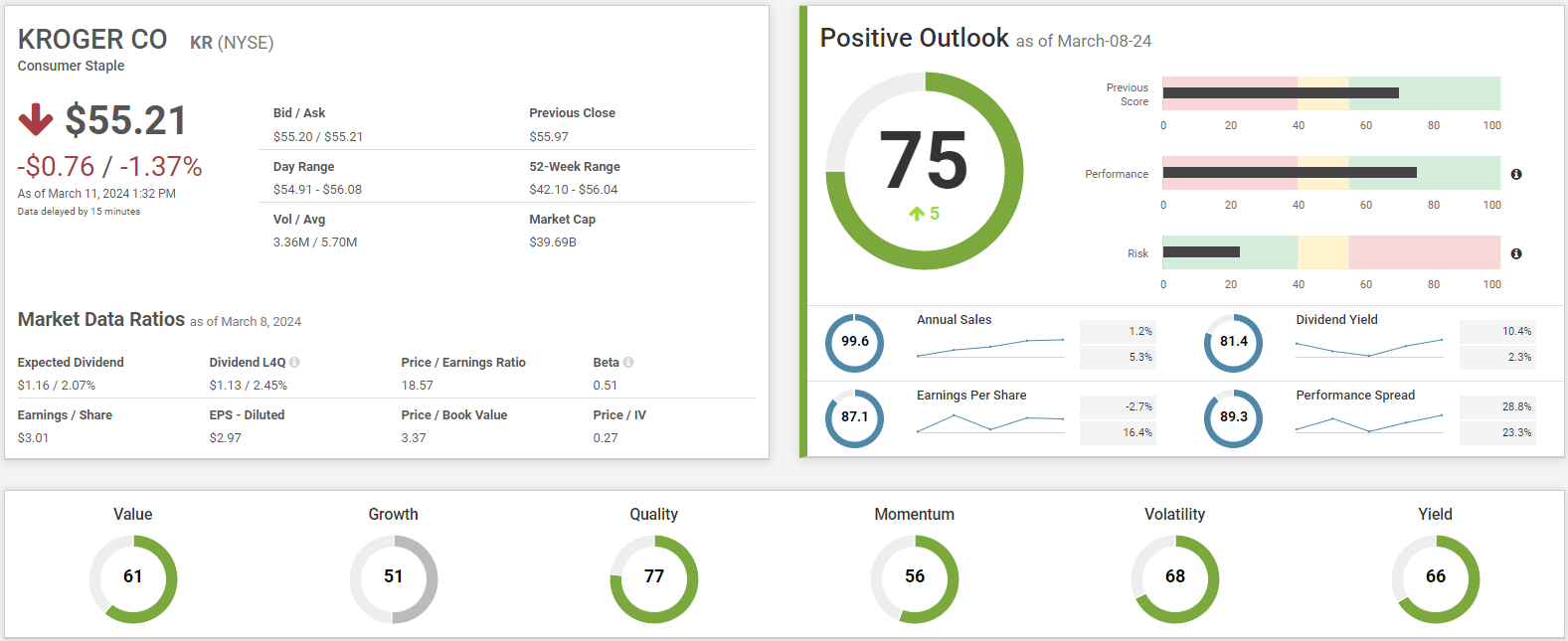Click the Dividend Yield ring showing 81.4

point(1234,343)
